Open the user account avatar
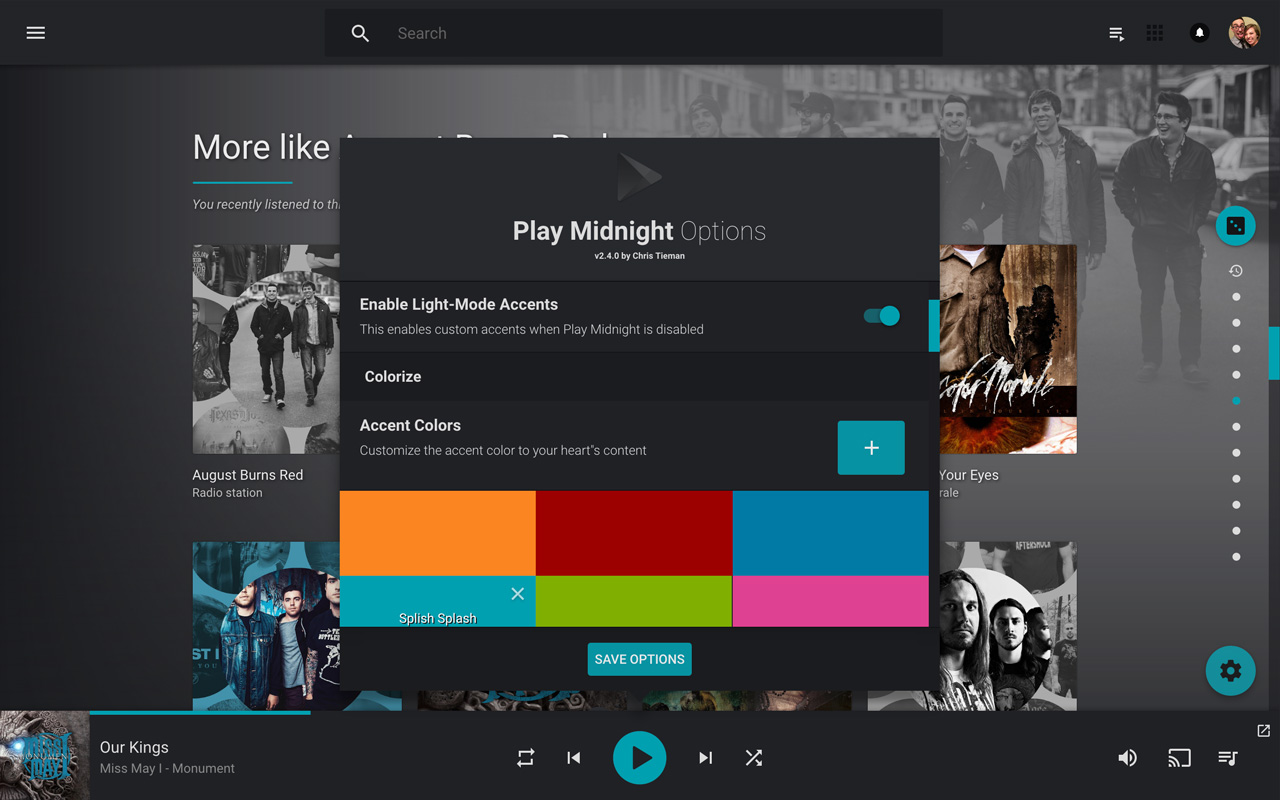This screenshot has width=1280, height=800. click(1244, 33)
